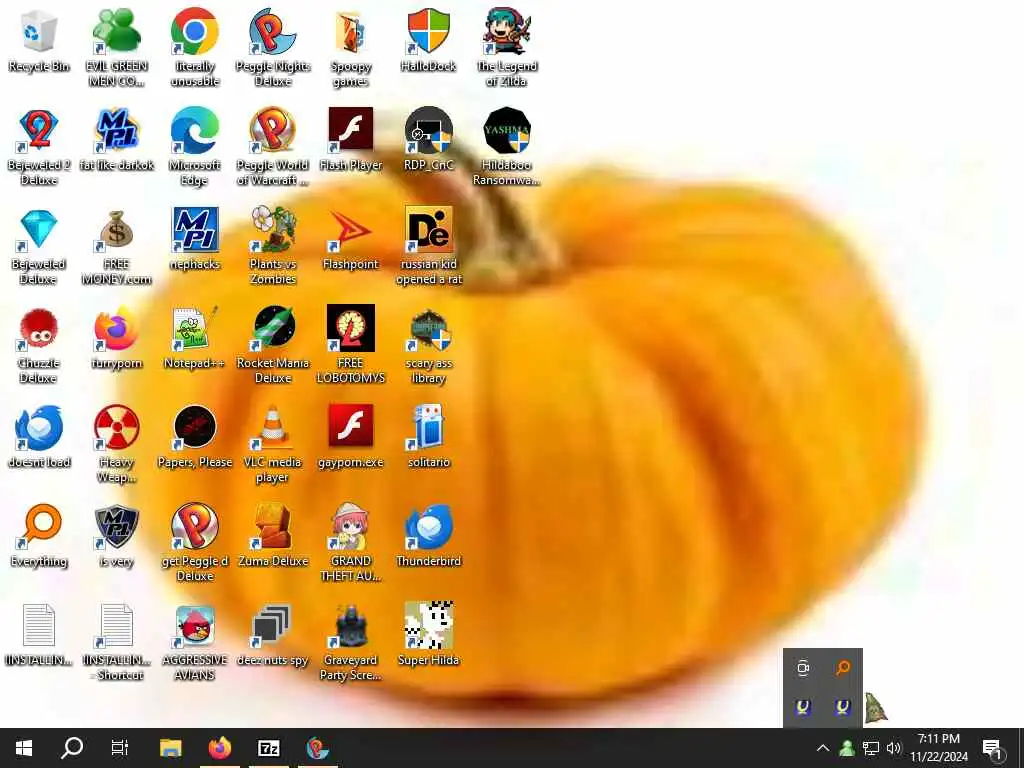Open Bejeweled 2 Deluxe

pyautogui.click(x=39, y=146)
